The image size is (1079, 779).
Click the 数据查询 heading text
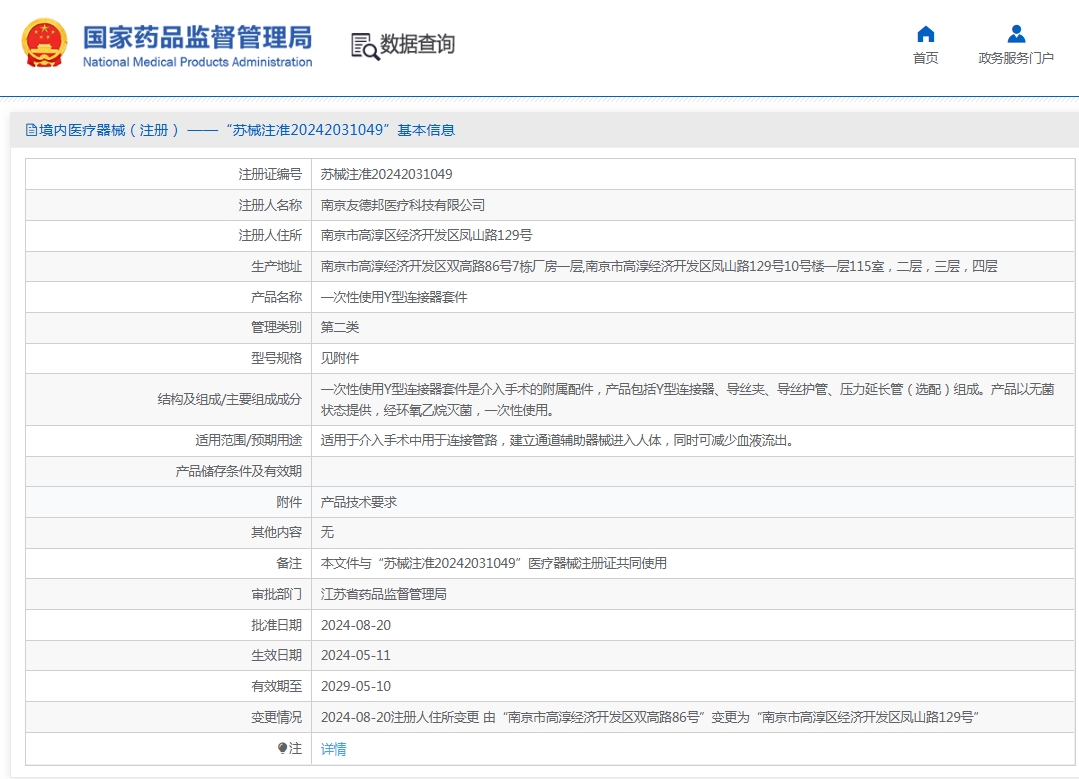pyautogui.click(x=418, y=44)
